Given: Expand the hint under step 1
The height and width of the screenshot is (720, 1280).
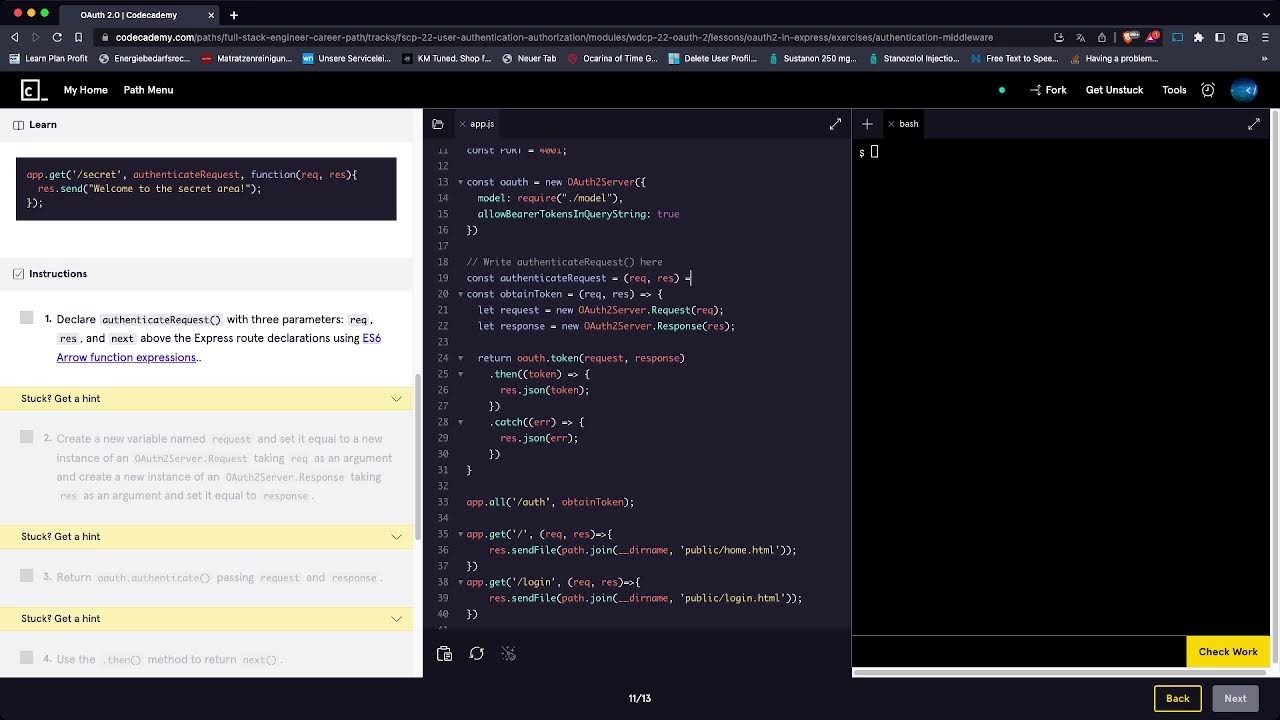Looking at the screenshot, I should coord(207,399).
